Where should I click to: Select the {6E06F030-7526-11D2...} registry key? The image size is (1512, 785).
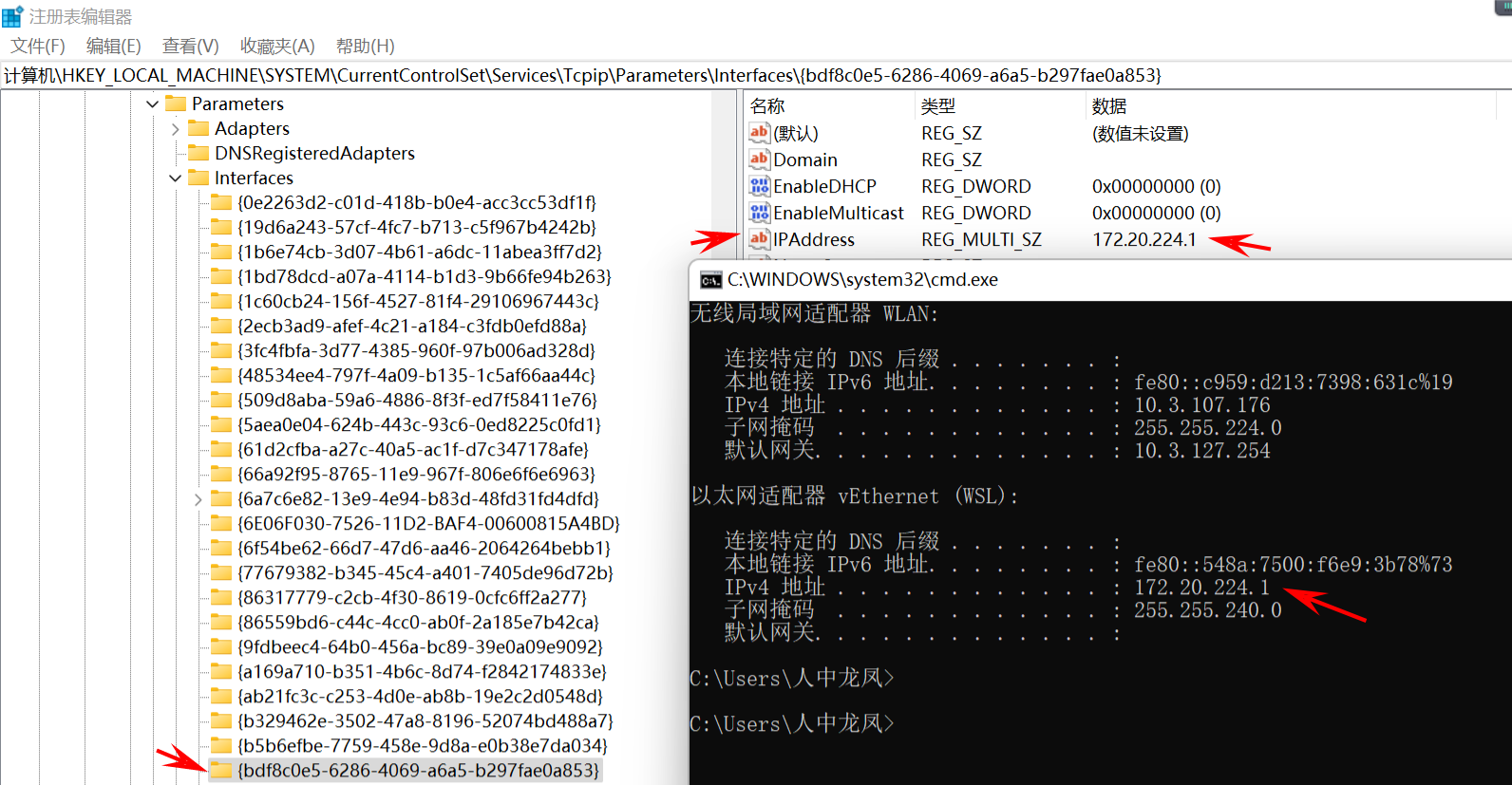click(x=428, y=523)
